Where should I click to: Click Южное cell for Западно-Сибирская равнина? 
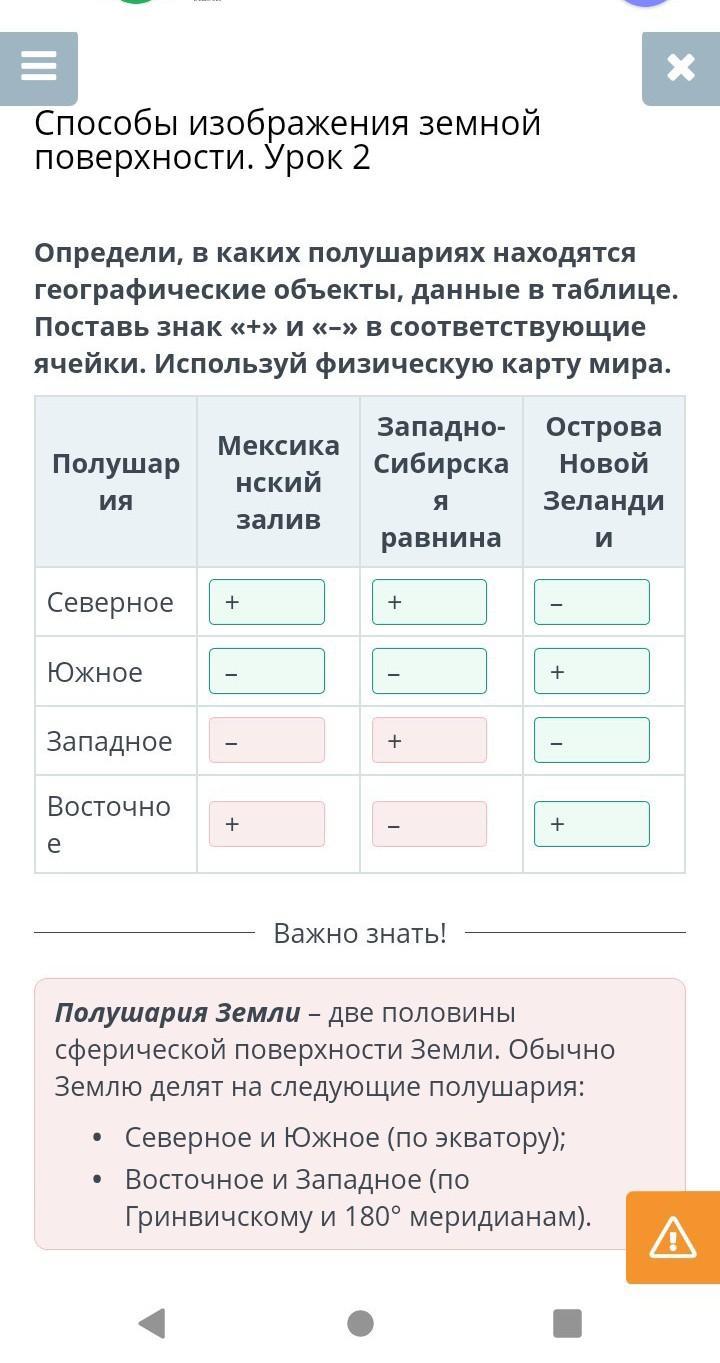tap(429, 671)
